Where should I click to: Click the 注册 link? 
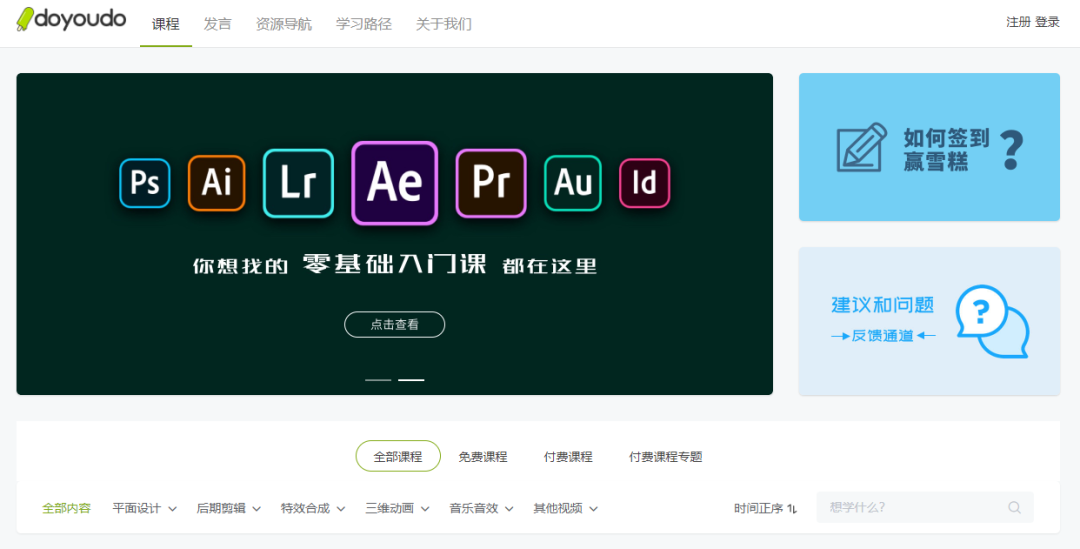pos(1018,22)
